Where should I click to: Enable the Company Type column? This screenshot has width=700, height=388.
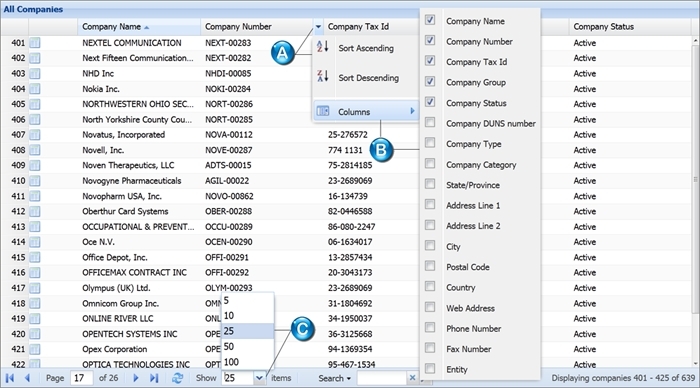[430, 142]
